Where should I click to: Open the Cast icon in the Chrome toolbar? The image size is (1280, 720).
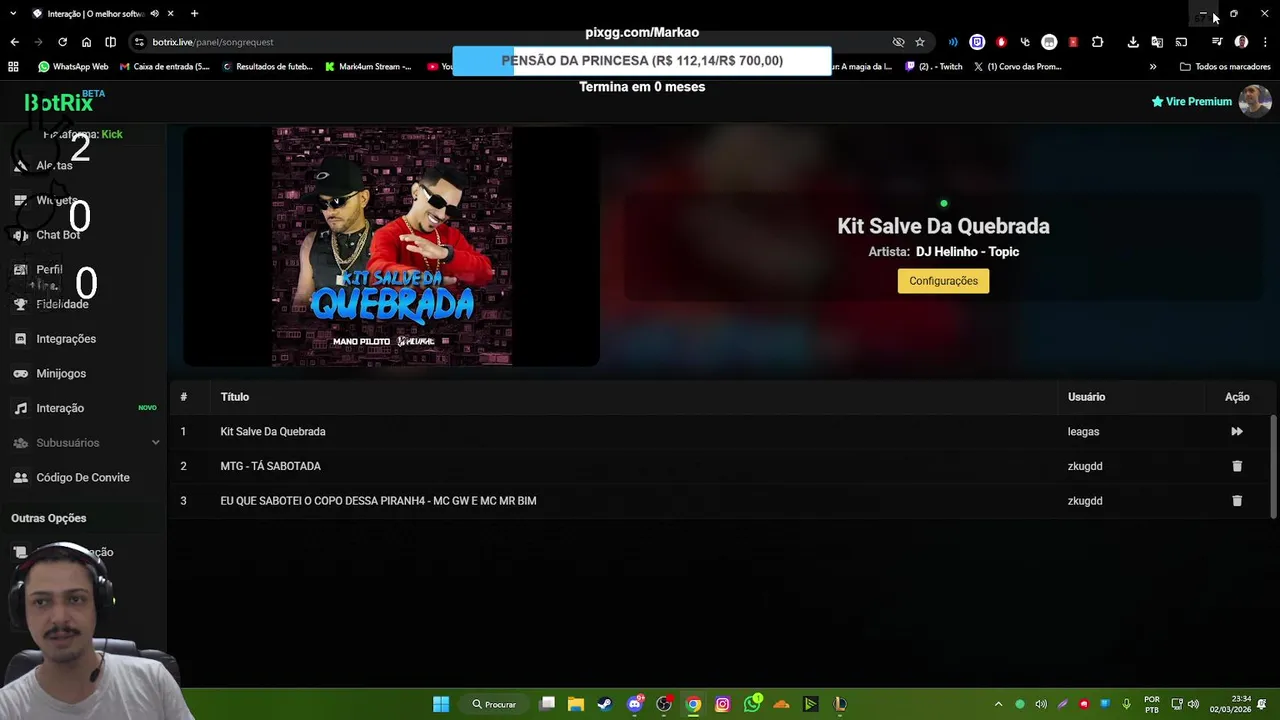click(1181, 42)
